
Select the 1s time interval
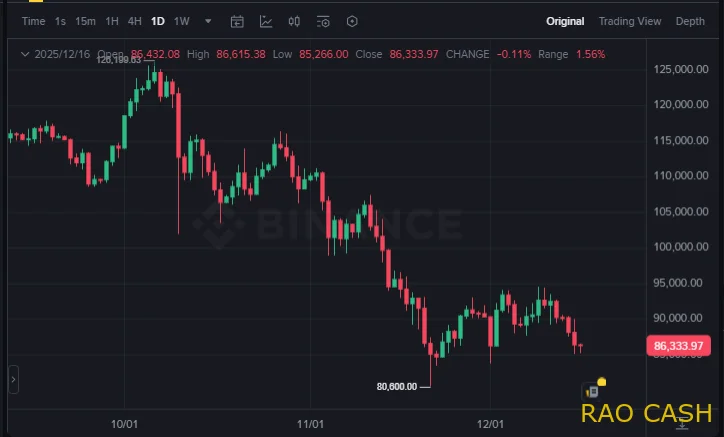pyautogui.click(x=61, y=21)
